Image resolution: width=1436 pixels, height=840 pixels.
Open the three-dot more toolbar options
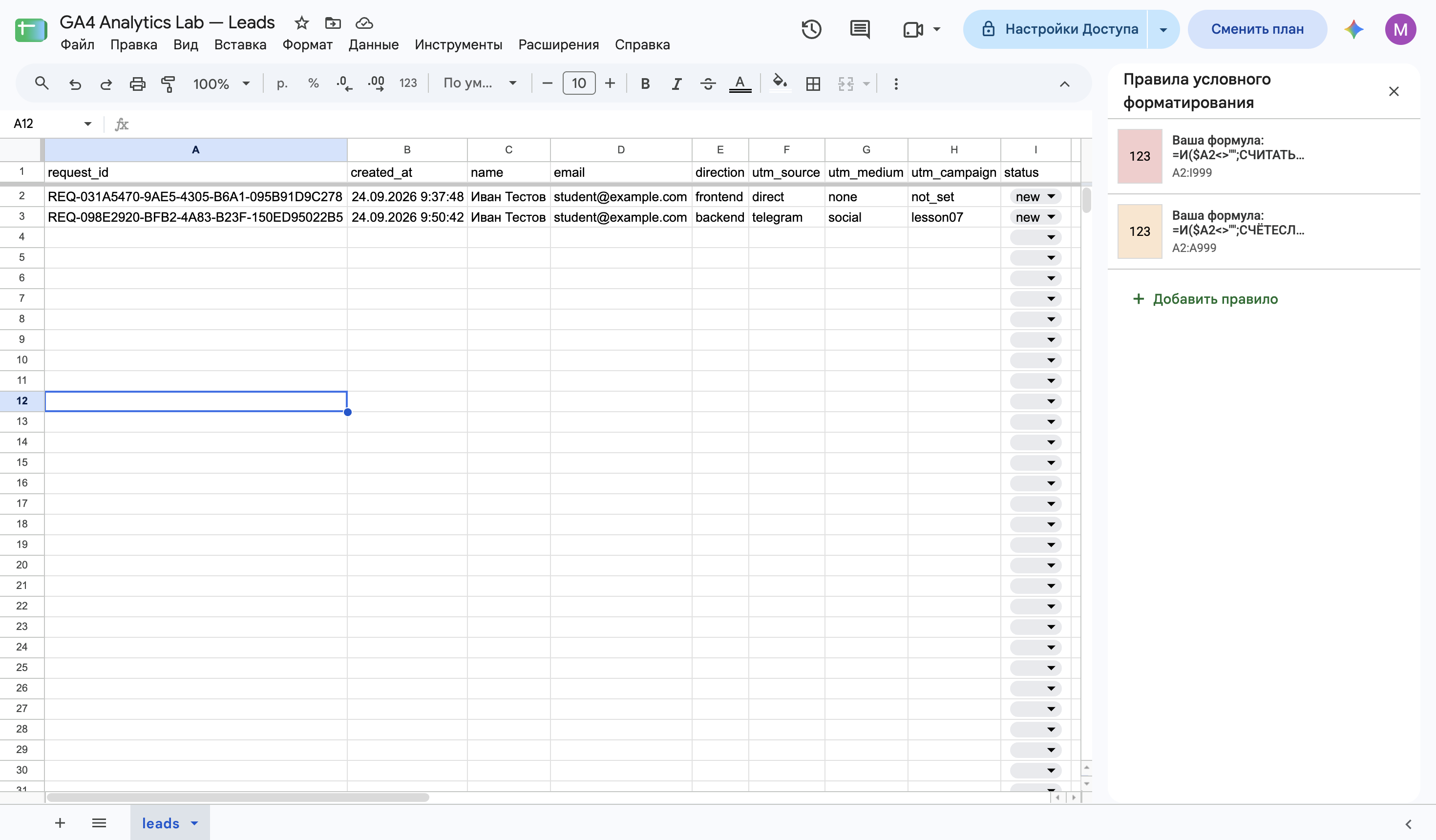896,84
